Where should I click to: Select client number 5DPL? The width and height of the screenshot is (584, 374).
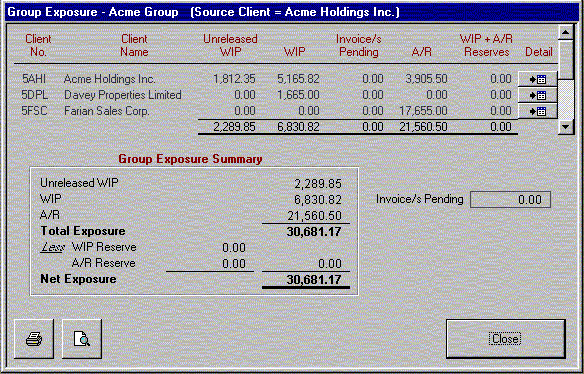(x=35, y=95)
